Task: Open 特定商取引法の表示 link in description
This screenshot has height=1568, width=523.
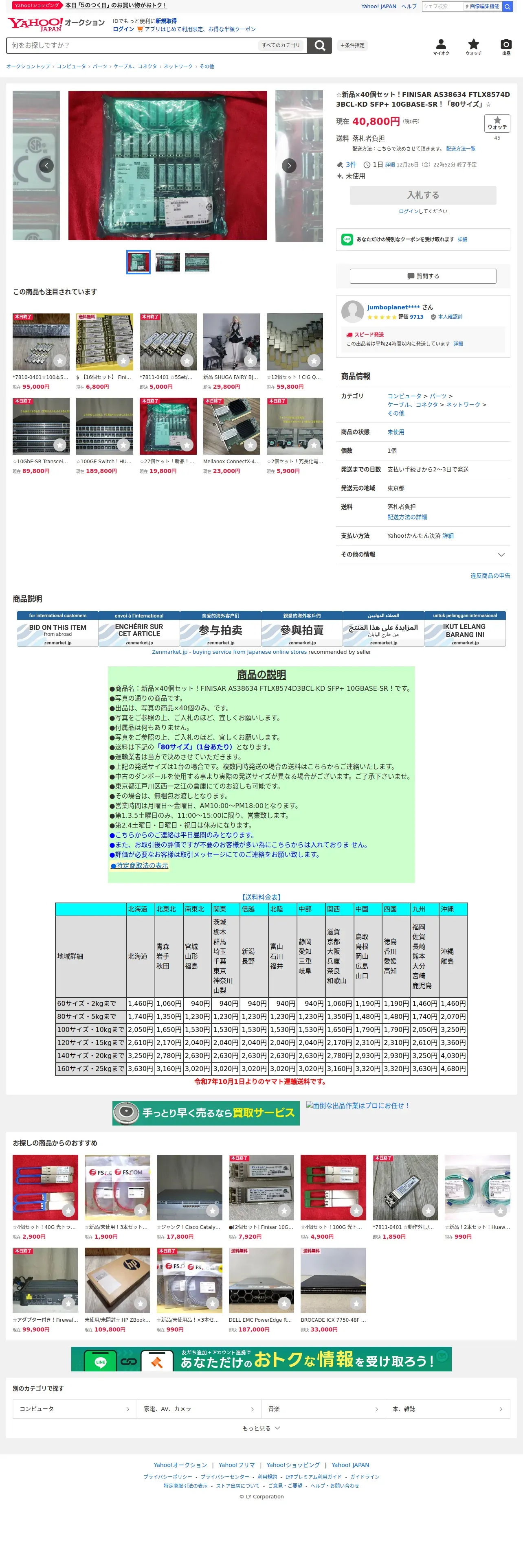Action: pyautogui.click(x=139, y=865)
